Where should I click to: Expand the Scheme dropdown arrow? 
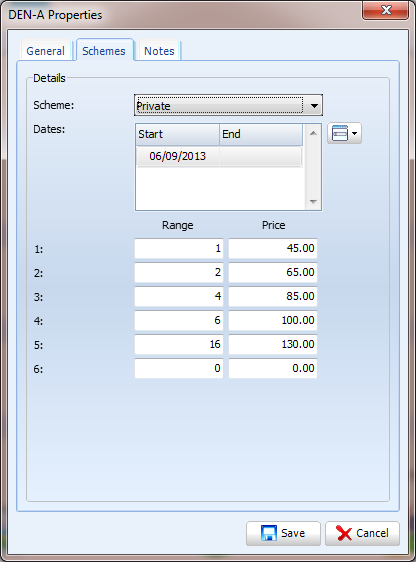pos(314,105)
